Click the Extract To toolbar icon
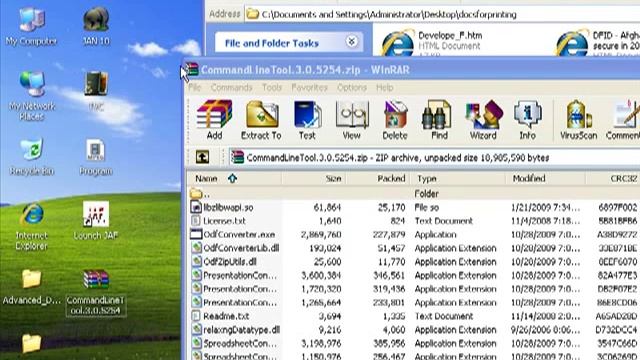This screenshot has height=360, width=640. click(x=261, y=120)
